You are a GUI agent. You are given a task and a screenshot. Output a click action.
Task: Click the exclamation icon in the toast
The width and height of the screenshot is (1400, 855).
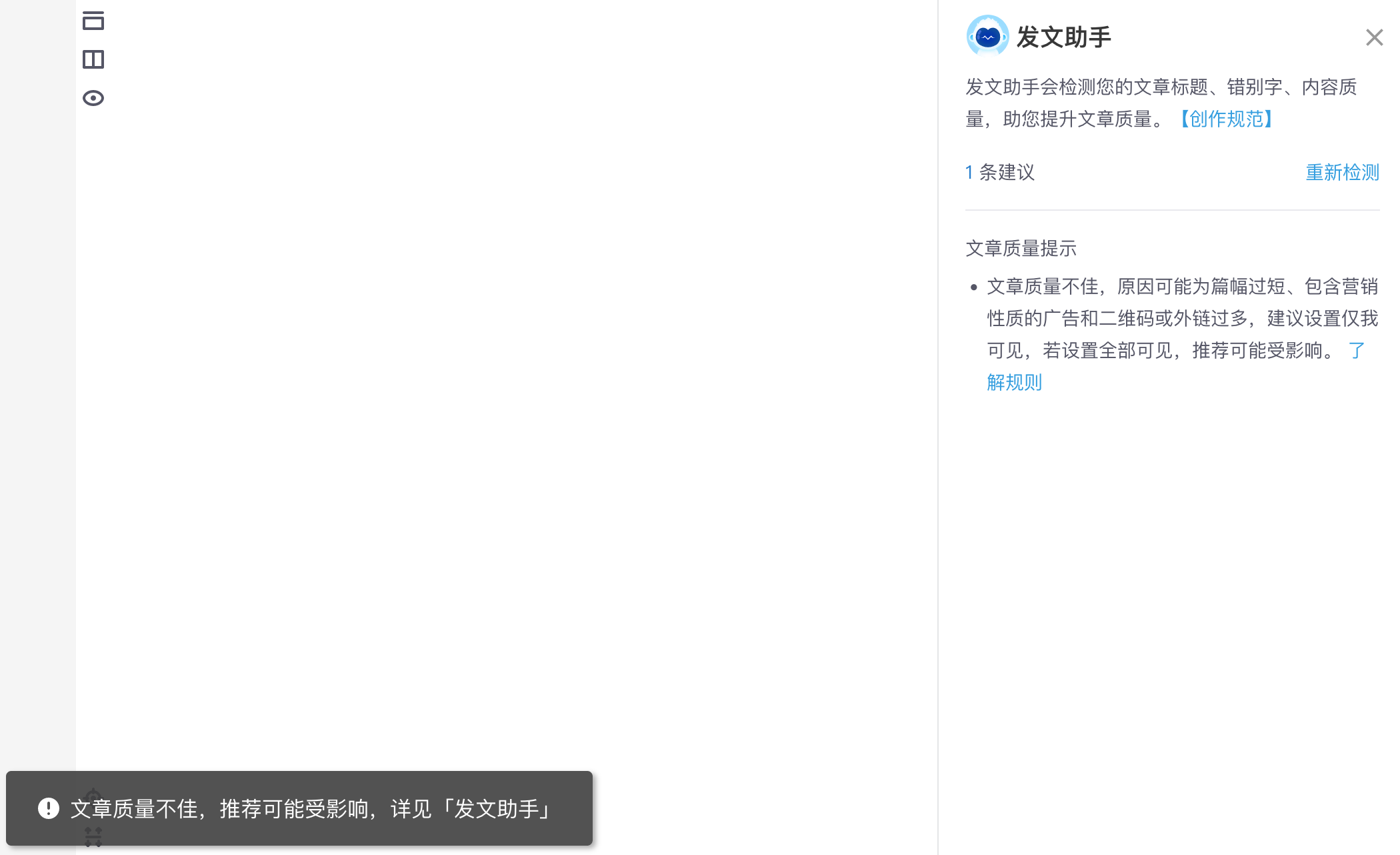click(x=49, y=808)
